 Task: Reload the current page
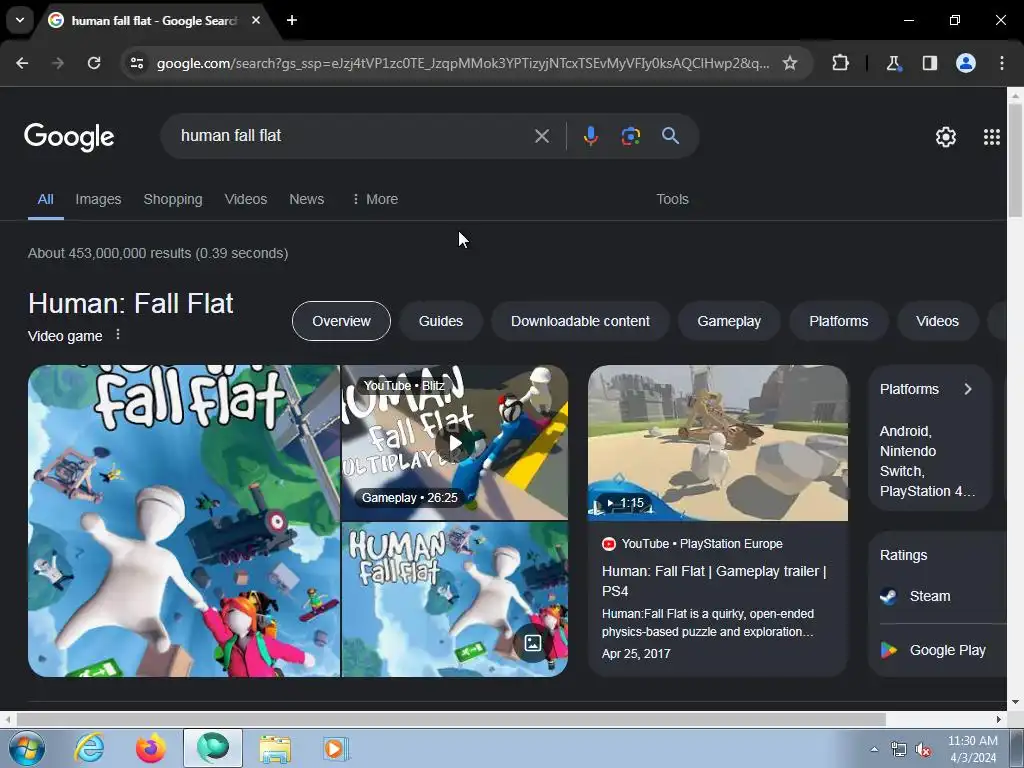click(94, 63)
